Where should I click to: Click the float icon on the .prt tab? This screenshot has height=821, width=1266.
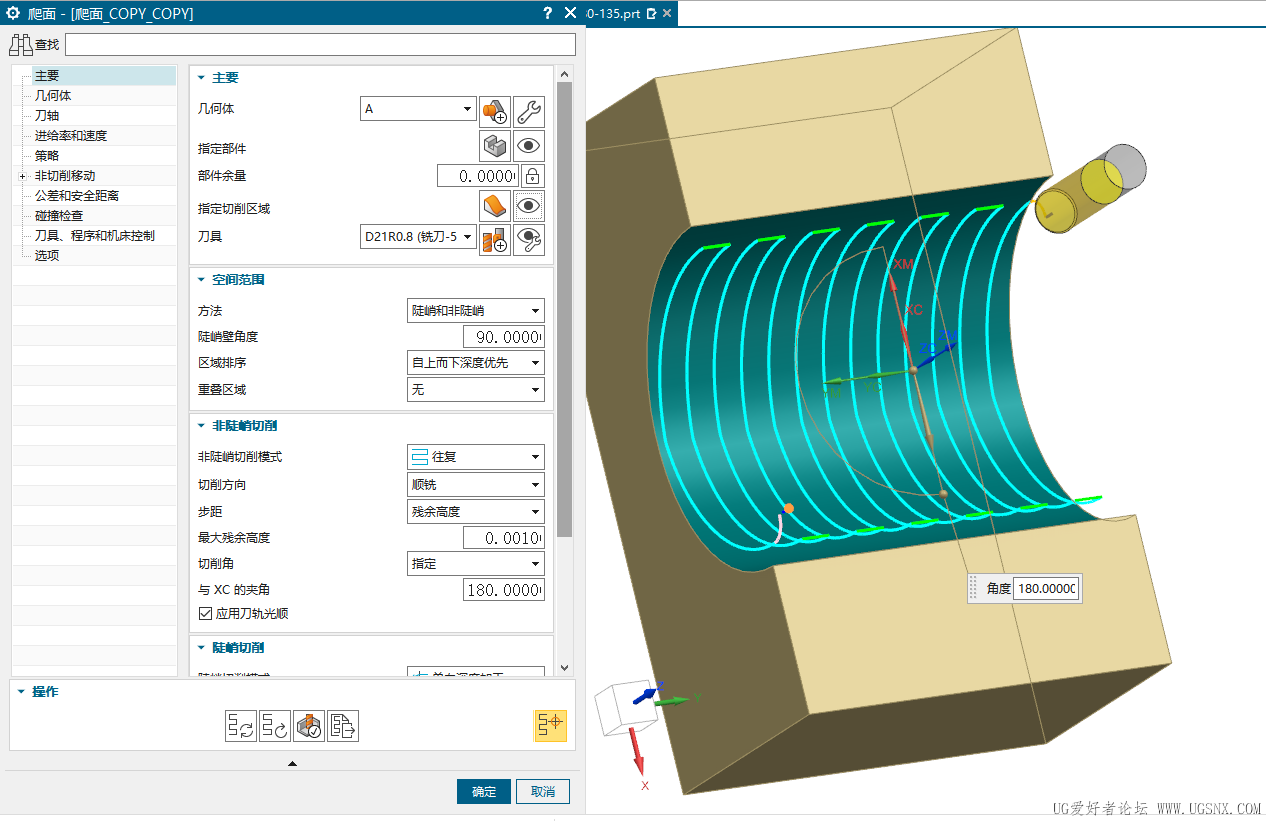652,14
